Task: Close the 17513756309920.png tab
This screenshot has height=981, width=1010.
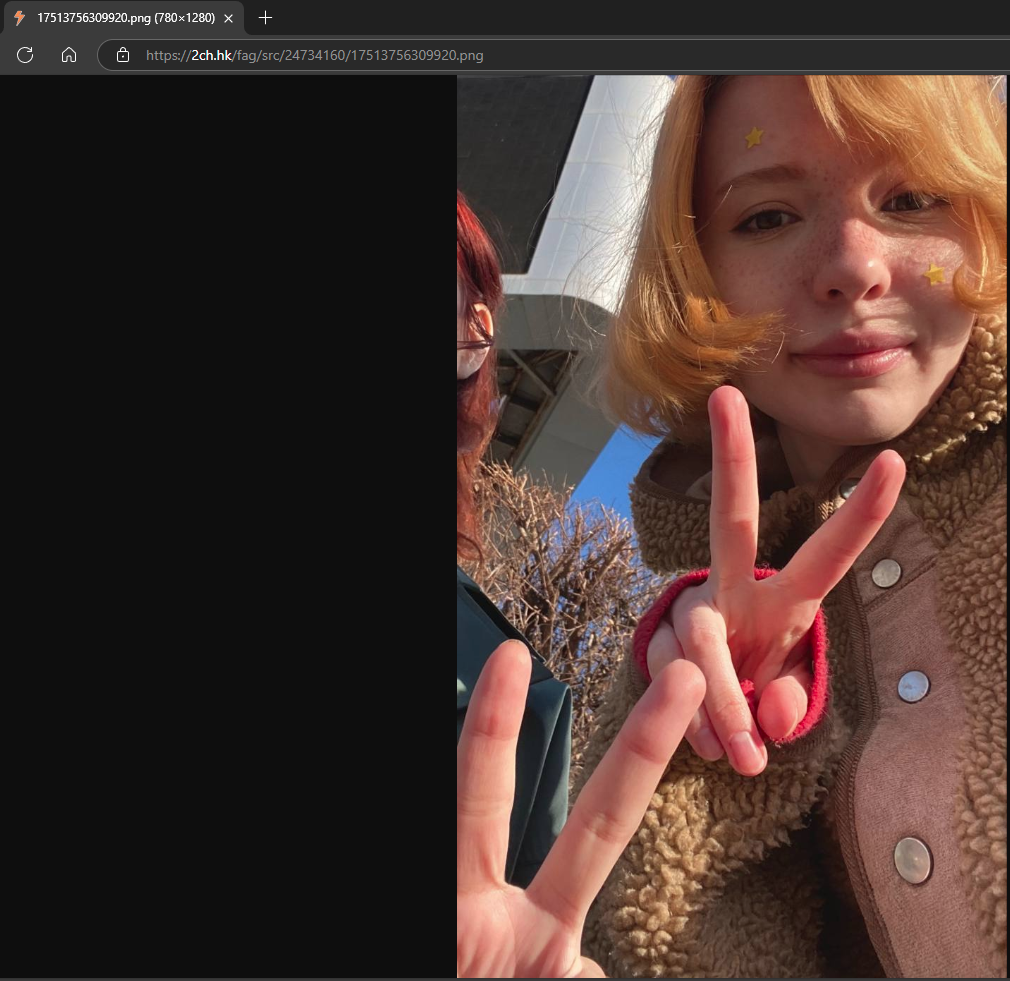Action: pos(228,18)
